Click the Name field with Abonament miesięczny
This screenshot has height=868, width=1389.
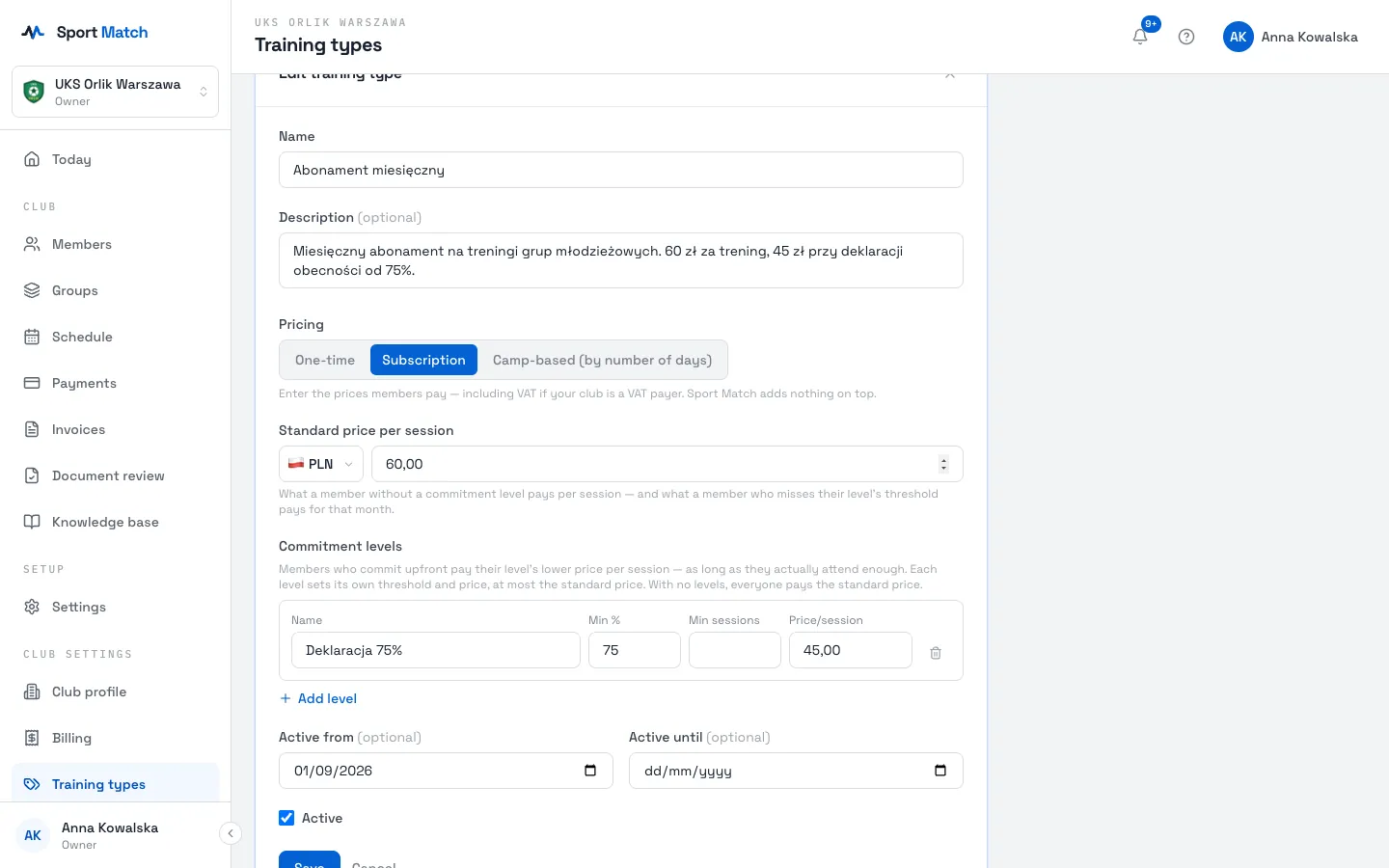(621, 170)
